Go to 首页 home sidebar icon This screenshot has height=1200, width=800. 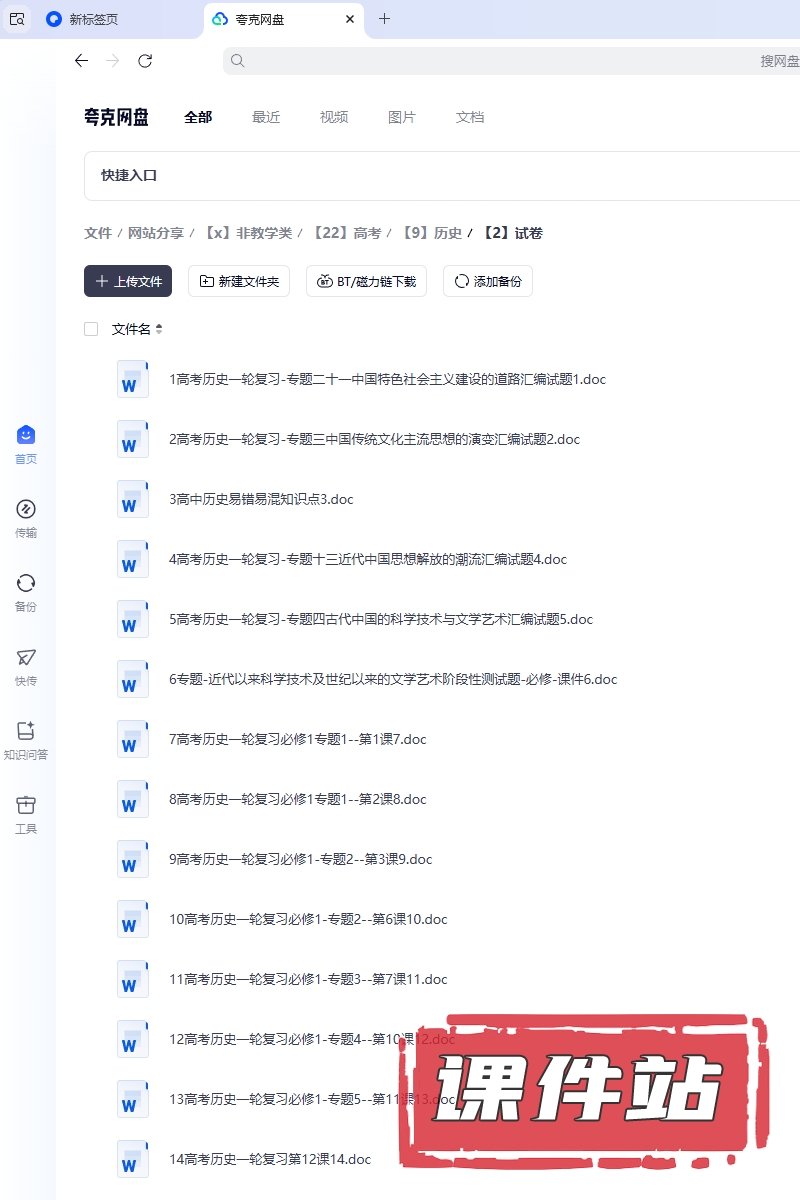coord(26,436)
